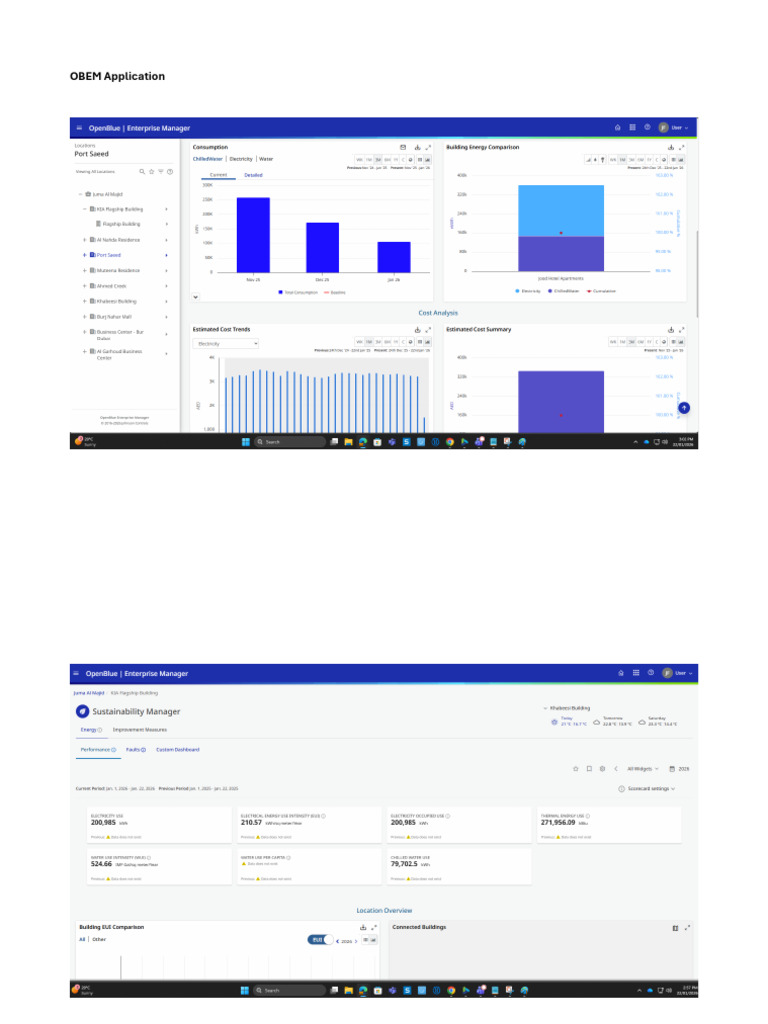The height and width of the screenshot is (1024, 768).
Task: Download Estimated Cost Summary data
Action: click(x=671, y=330)
